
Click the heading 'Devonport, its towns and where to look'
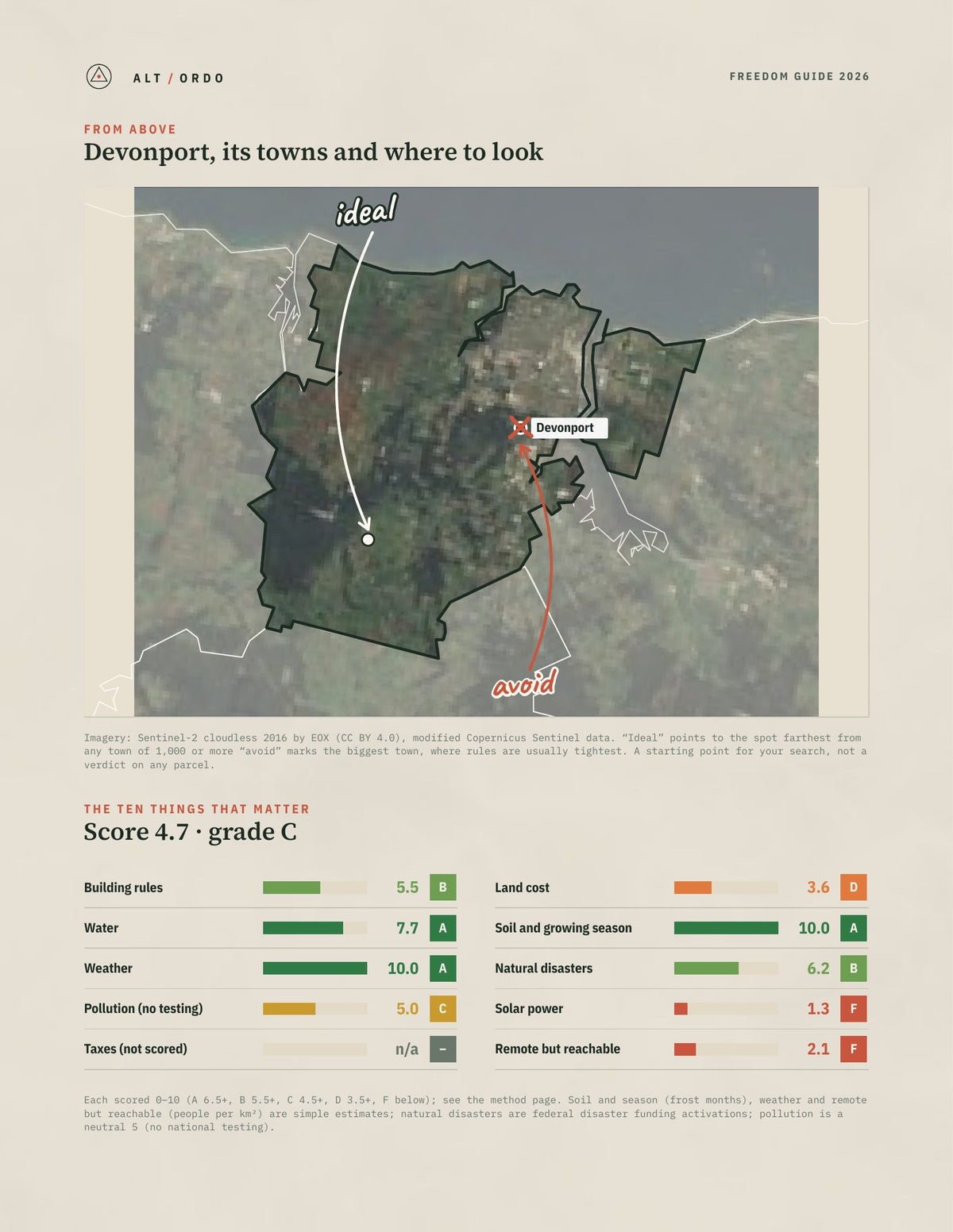314,152
